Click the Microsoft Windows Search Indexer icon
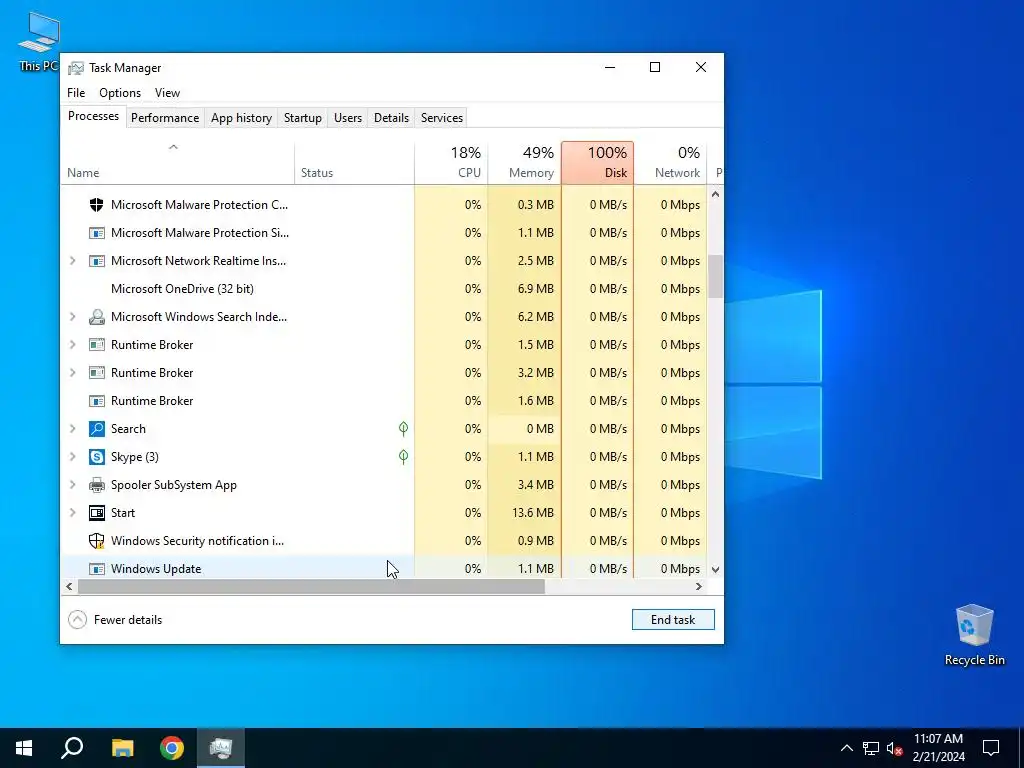The height and width of the screenshot is (768, 1024). click(97, 317)
